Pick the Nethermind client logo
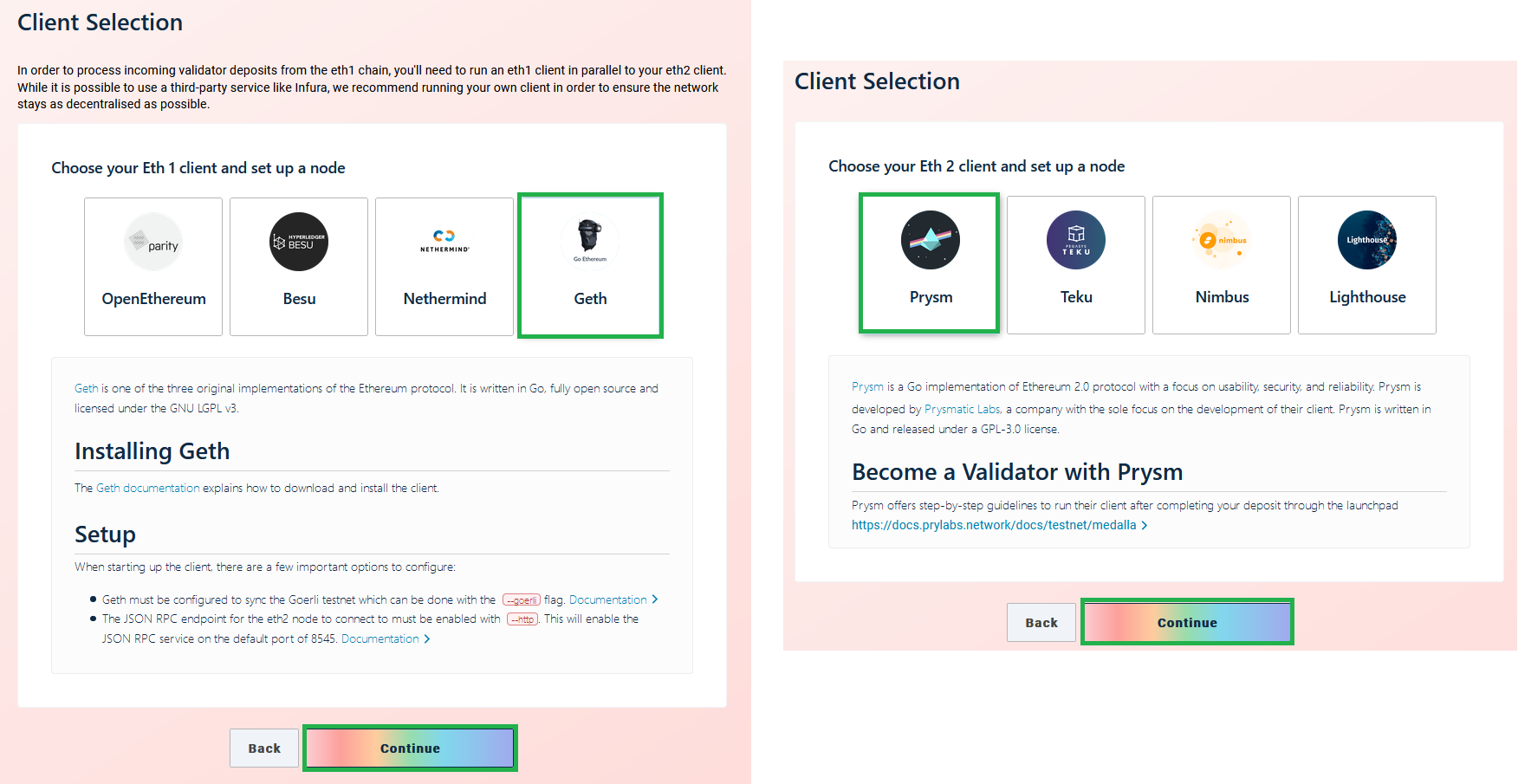The height and width of the screenshot is (784, 1518). (x=444, y=242)
